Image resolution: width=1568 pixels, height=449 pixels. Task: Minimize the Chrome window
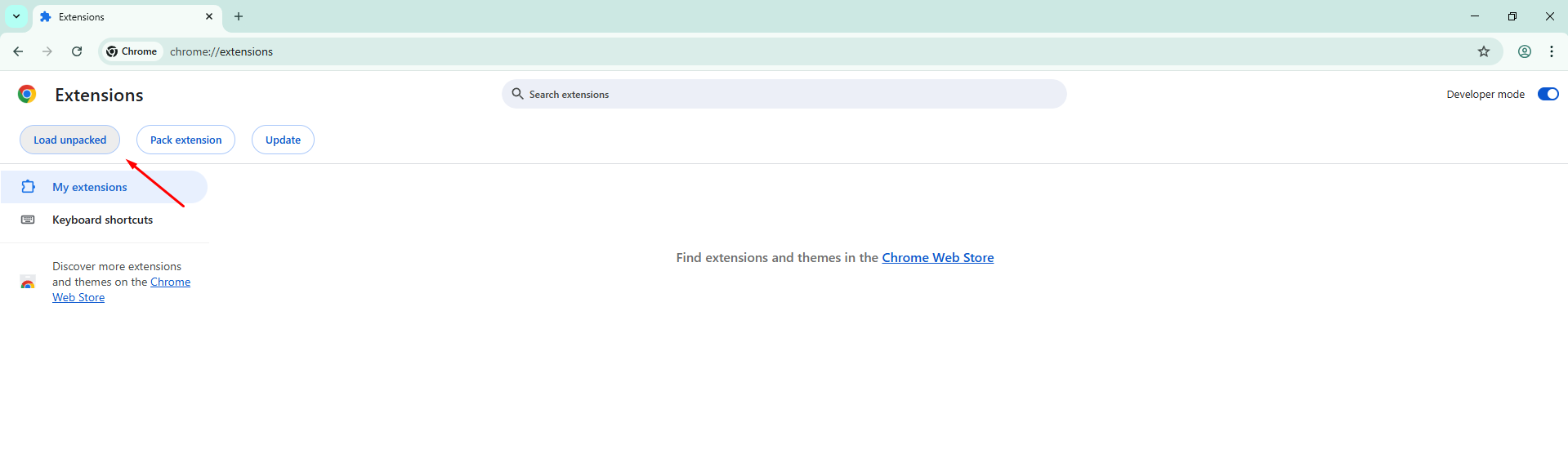click(x=1475, y=16)
